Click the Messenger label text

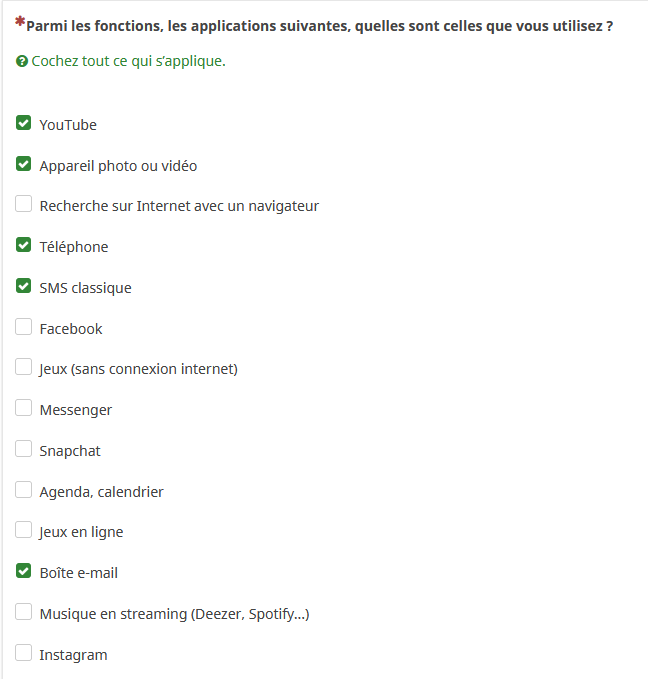(76, 410)
